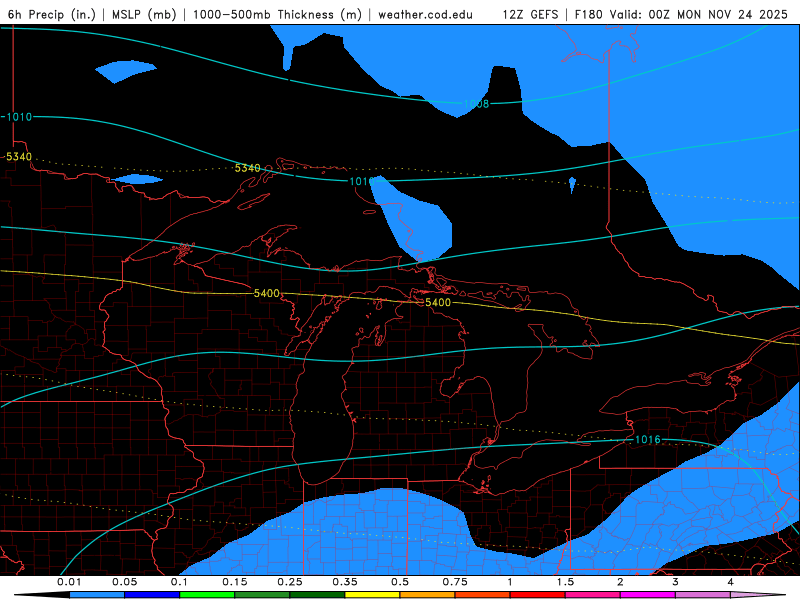Click the dark orange 0.75 colorbar segment
Viewport: 800px width, 600px height.
coord(483,595)
